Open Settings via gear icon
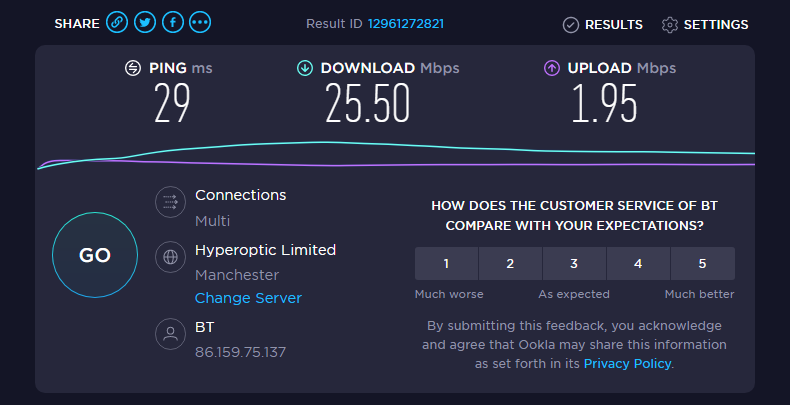The height and width of the screenshot is (405, 790). (x=670, y=24)
